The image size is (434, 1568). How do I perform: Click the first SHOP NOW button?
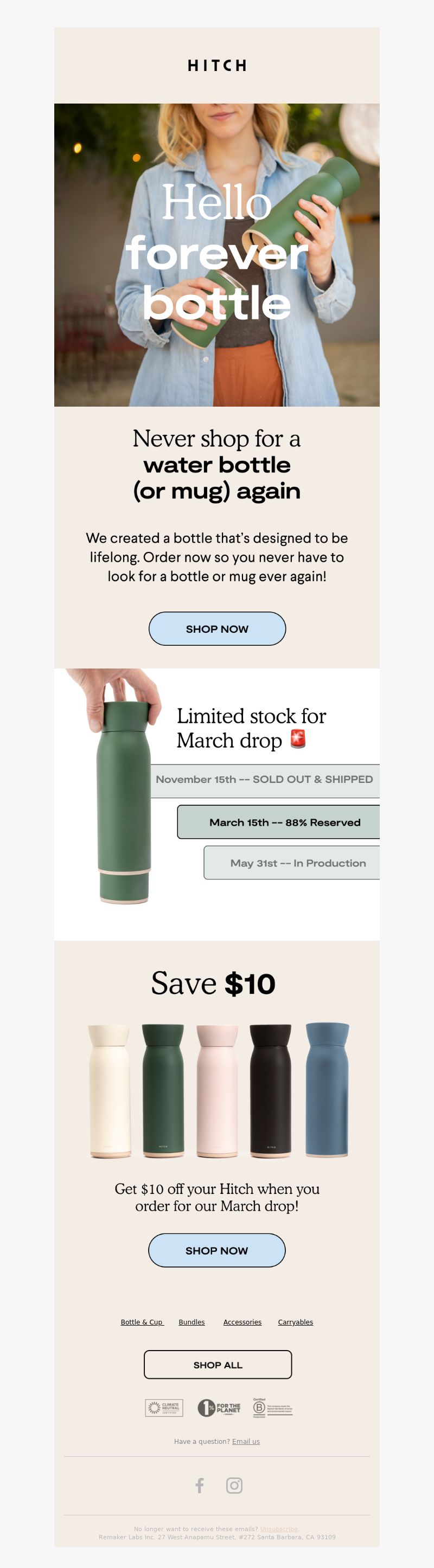tap(218, 629)
